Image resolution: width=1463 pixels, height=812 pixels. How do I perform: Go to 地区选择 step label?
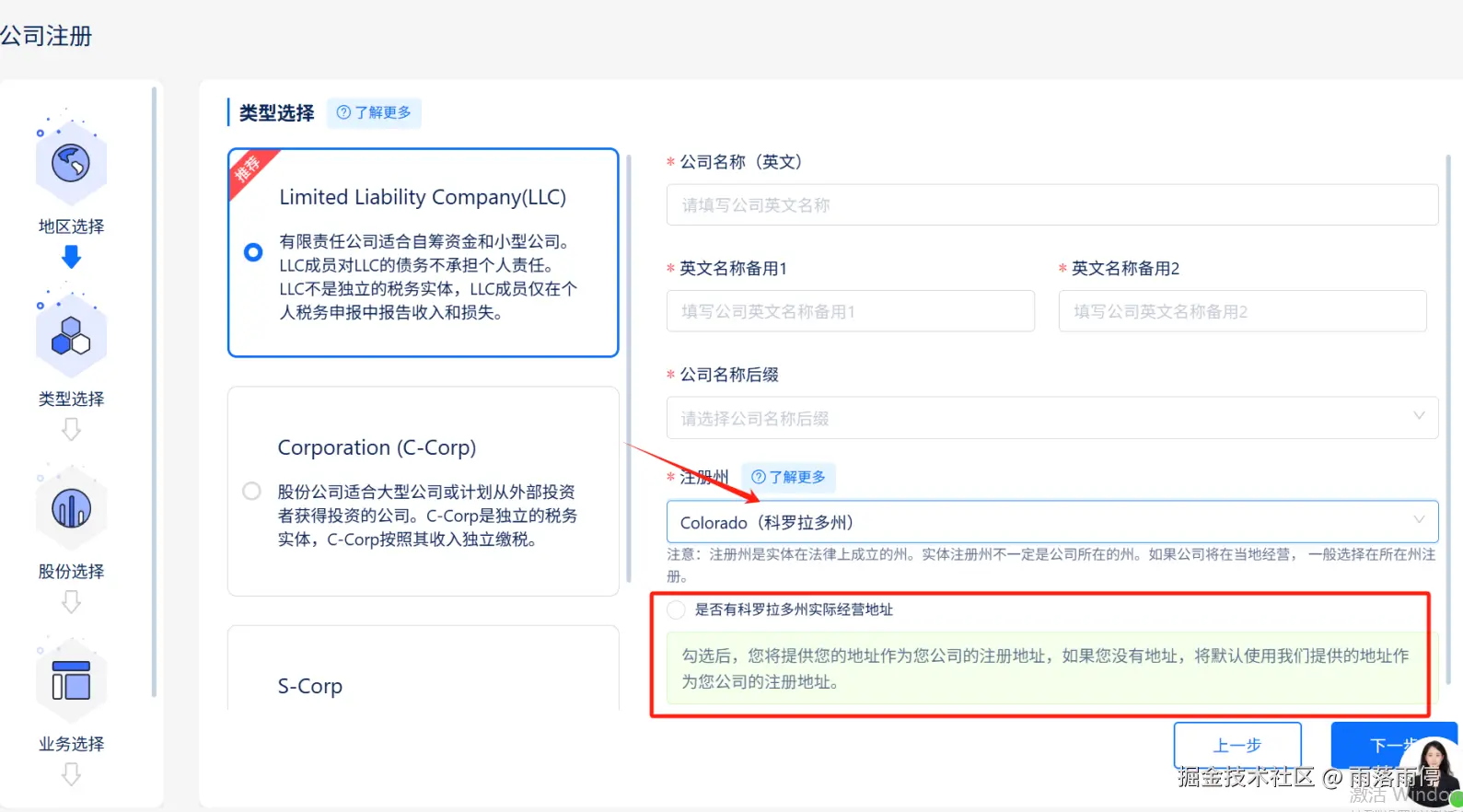click(71, 226)
